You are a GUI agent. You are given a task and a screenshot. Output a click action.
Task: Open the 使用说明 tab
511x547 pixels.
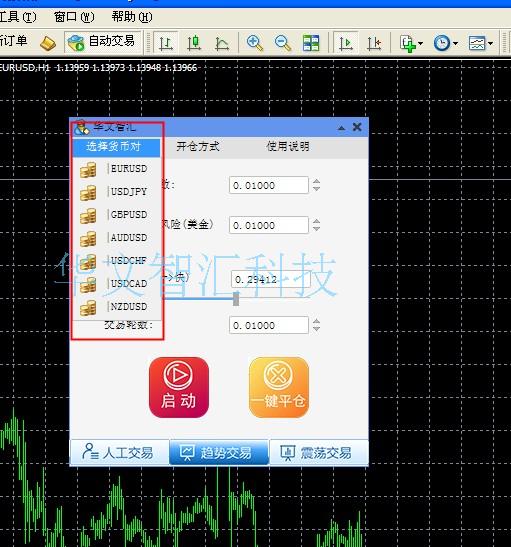pos(288,147)
